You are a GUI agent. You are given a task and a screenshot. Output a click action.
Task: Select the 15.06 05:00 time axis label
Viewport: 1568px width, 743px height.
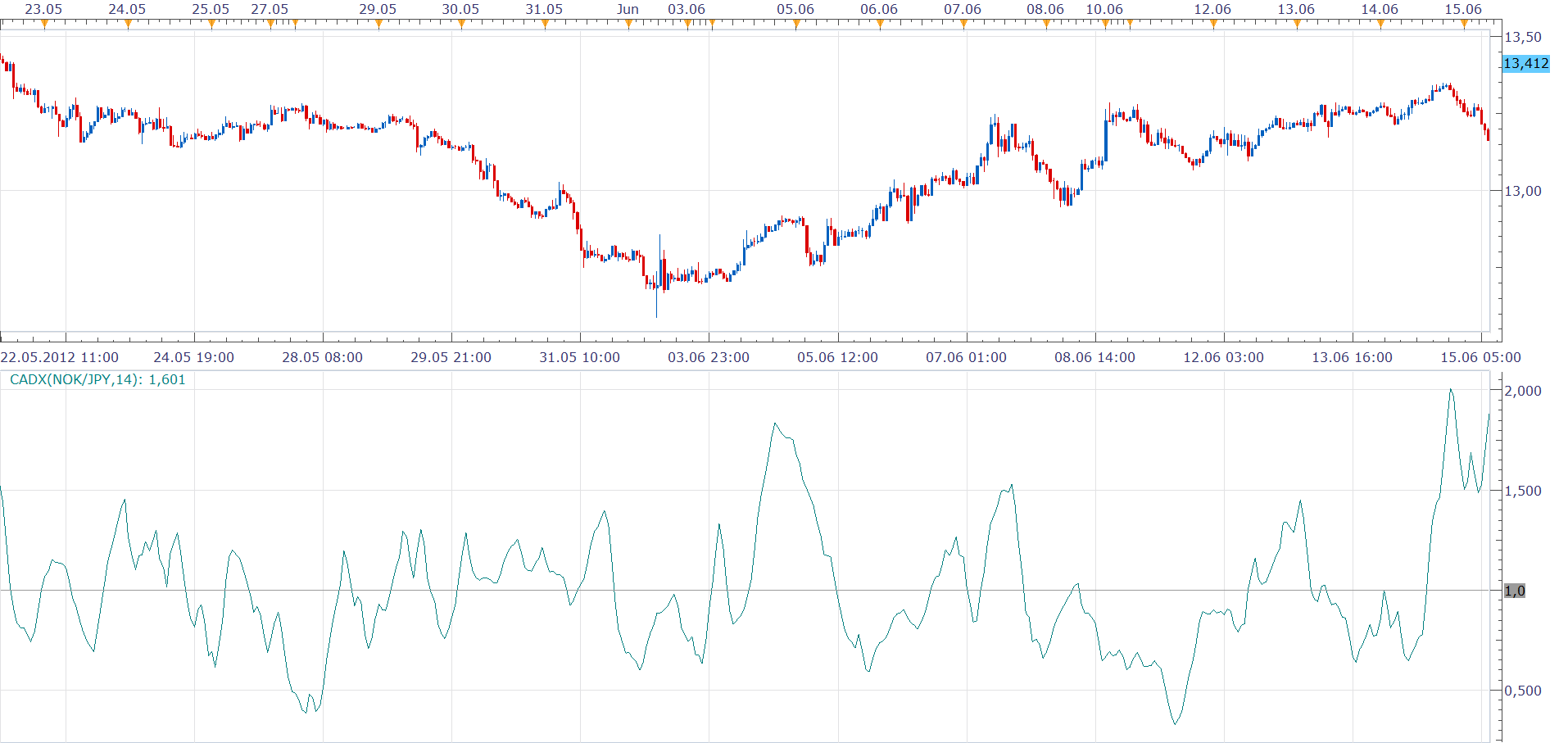[x=1481, y=357]
